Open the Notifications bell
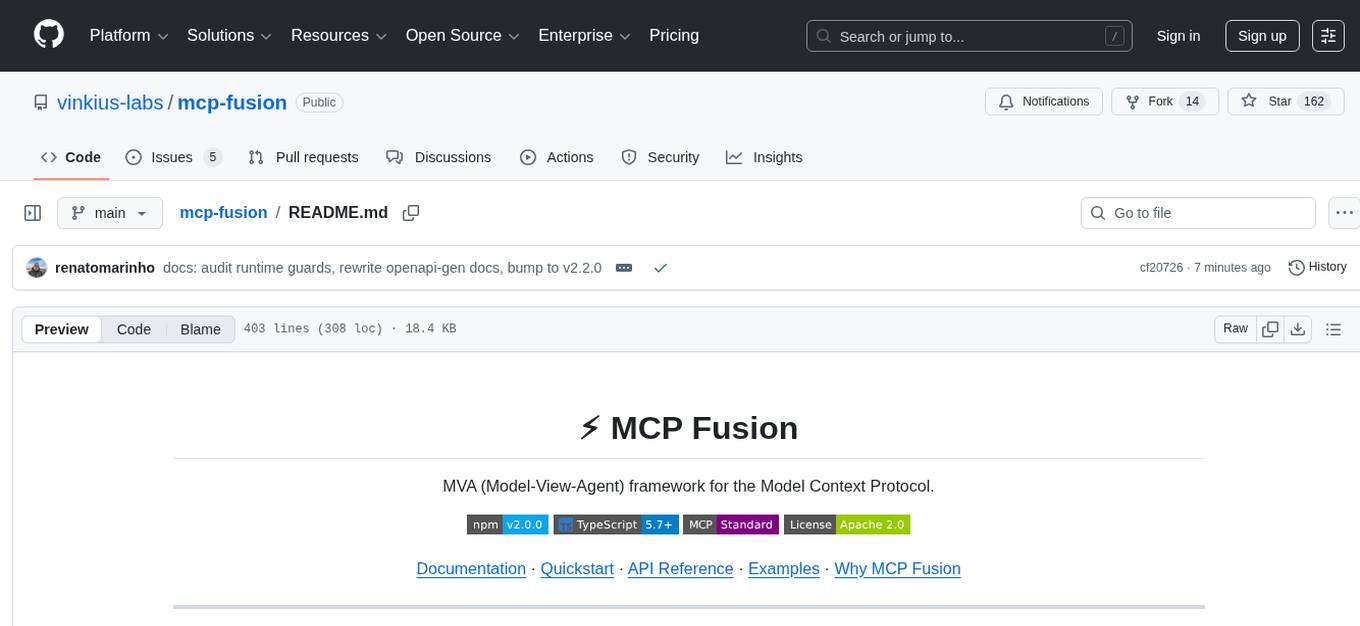 (1044, 101)
